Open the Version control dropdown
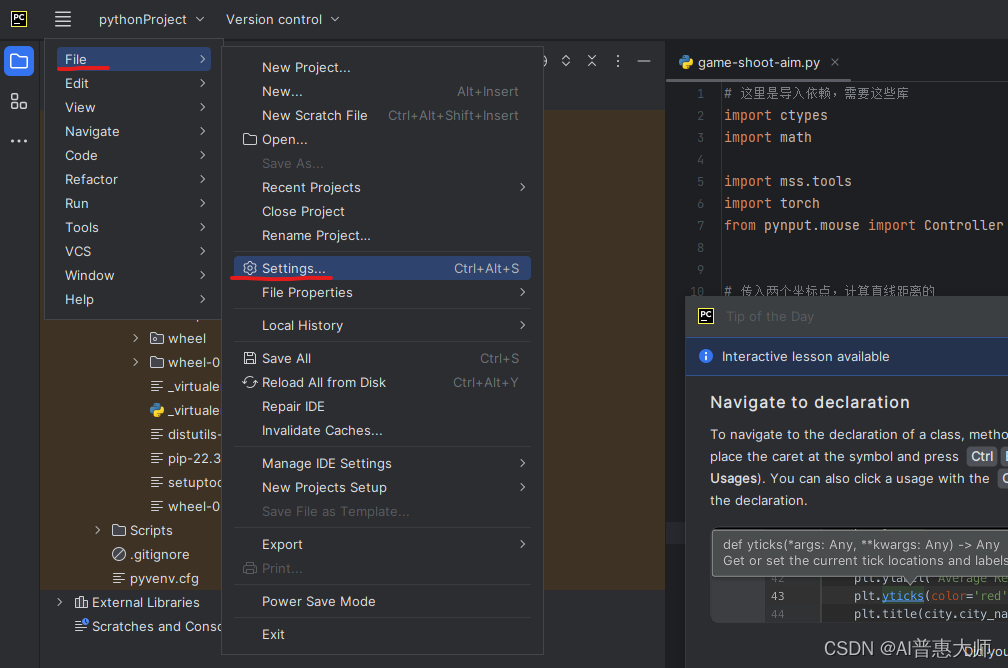 point(282,19)
